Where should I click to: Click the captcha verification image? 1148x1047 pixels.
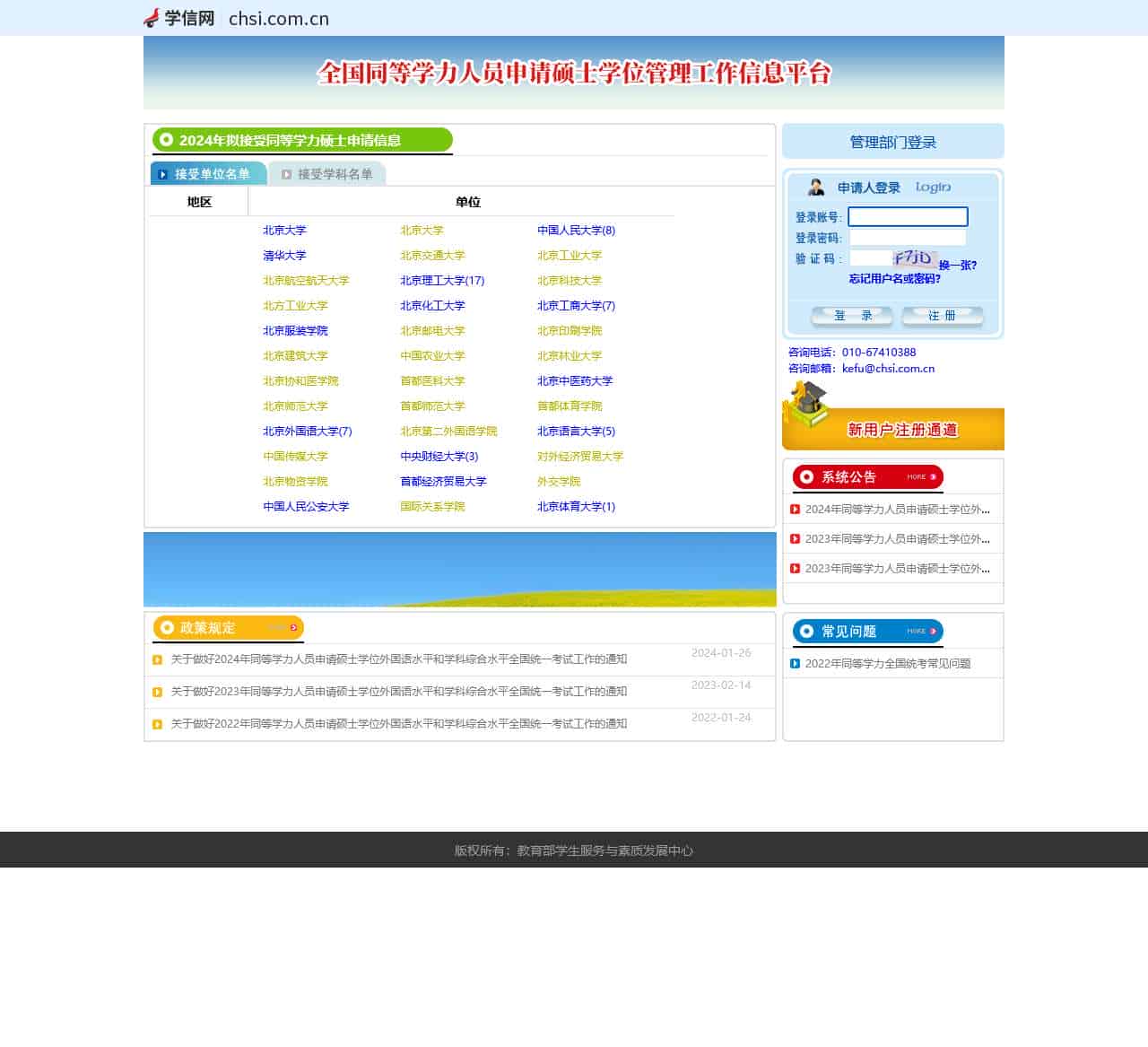[x=915, y=258]
